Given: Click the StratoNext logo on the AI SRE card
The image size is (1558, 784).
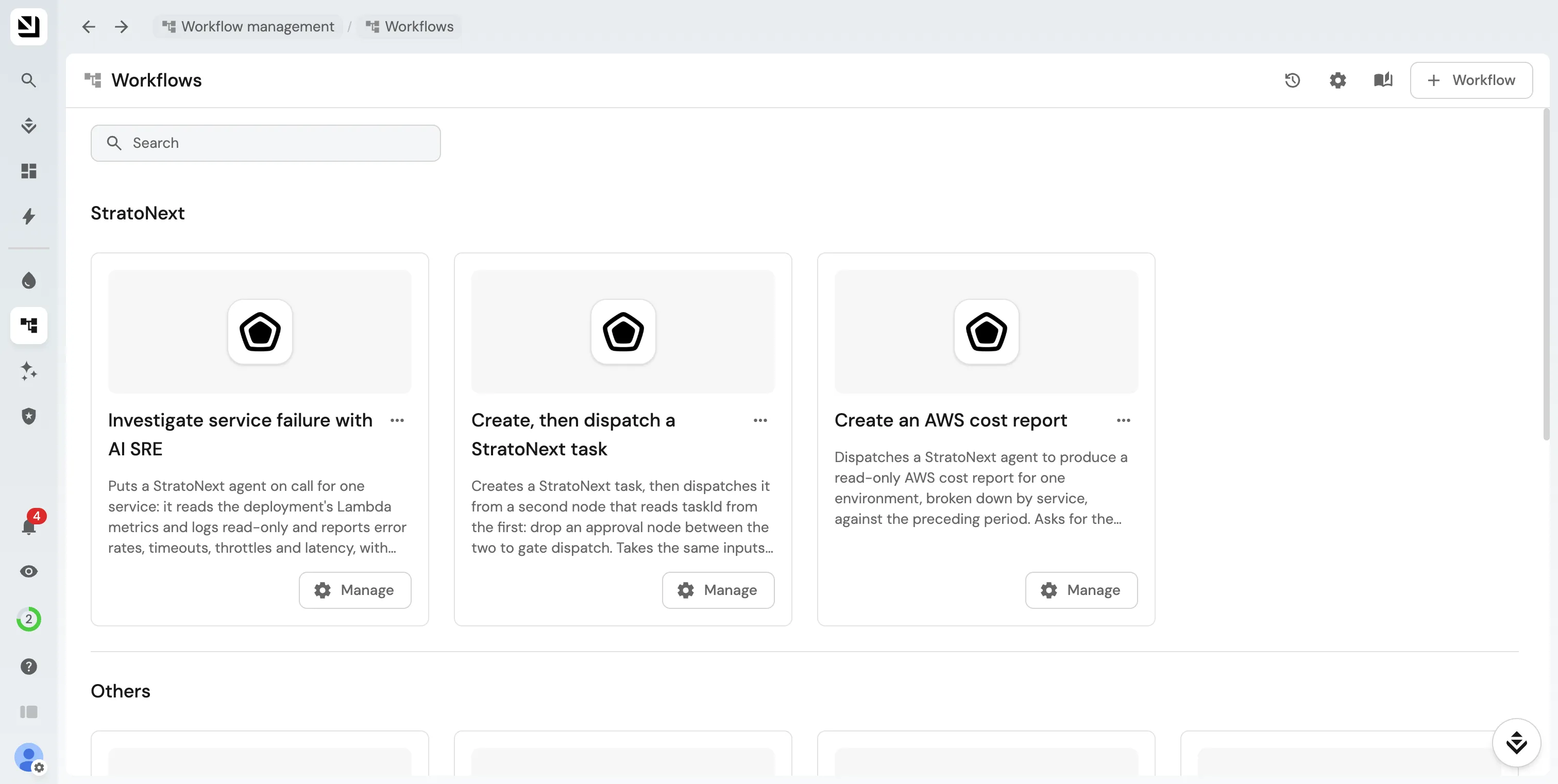Looking at the screenshot, I should pos(260,332).
